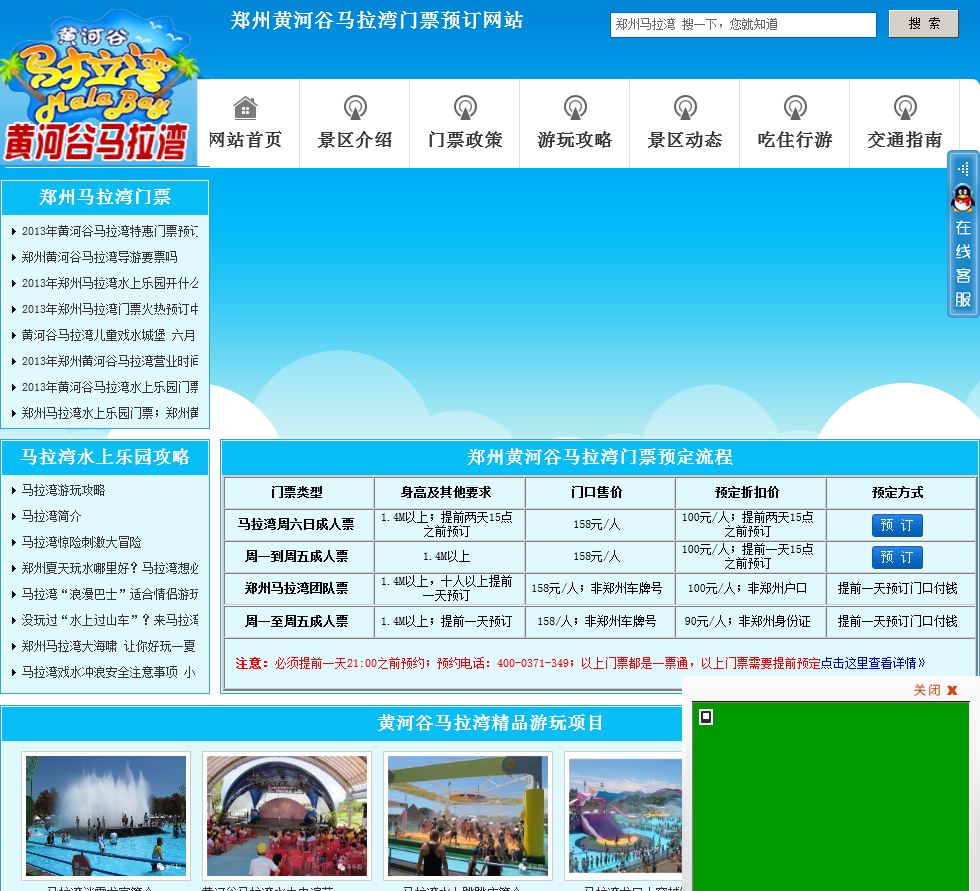980x891 pixels.
Task: Open link 郑州马拉湾大海啸 让你好玩一夏
Action: [x=109, y=646]
